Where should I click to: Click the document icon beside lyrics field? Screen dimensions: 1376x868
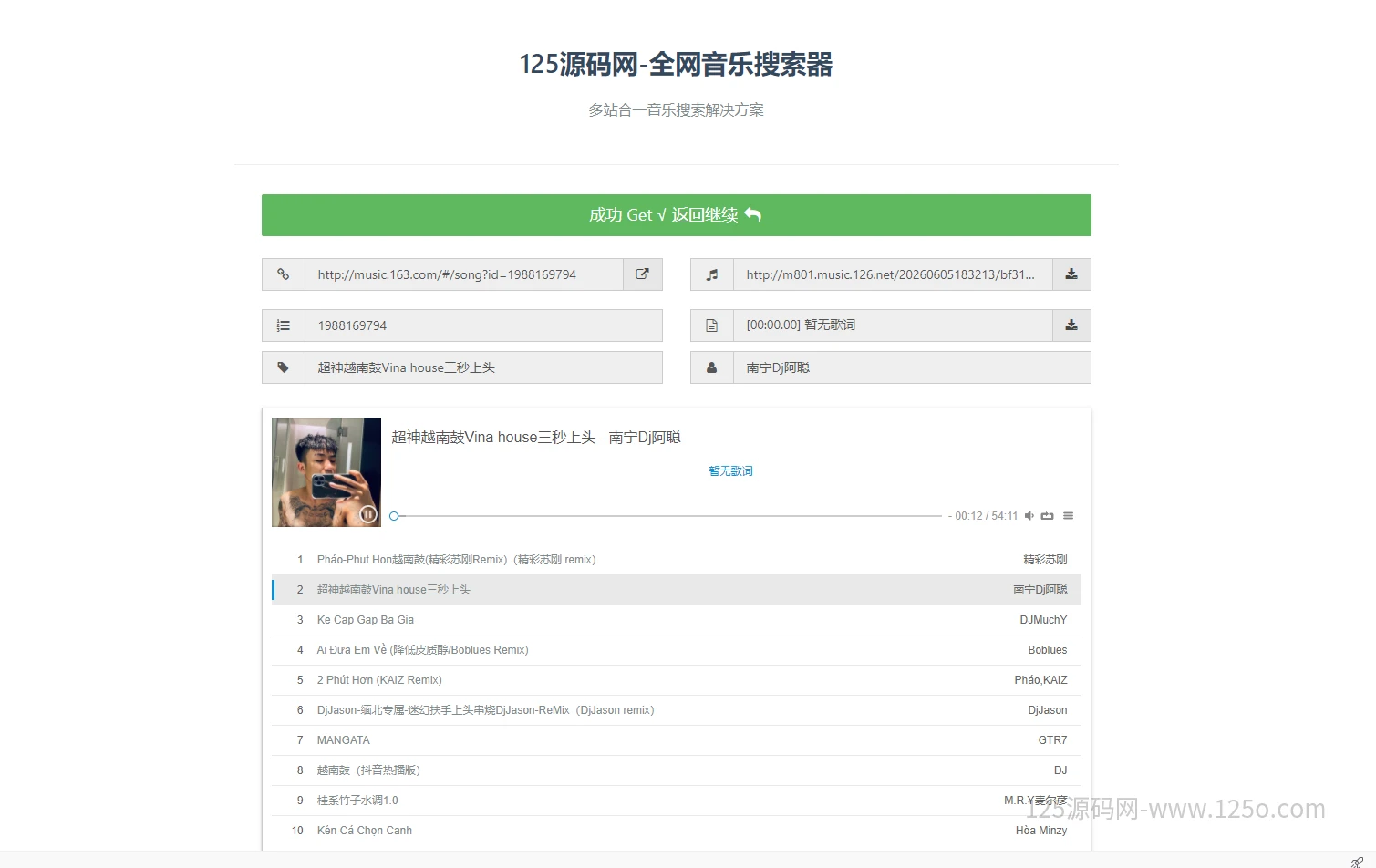tap(712, 325)
